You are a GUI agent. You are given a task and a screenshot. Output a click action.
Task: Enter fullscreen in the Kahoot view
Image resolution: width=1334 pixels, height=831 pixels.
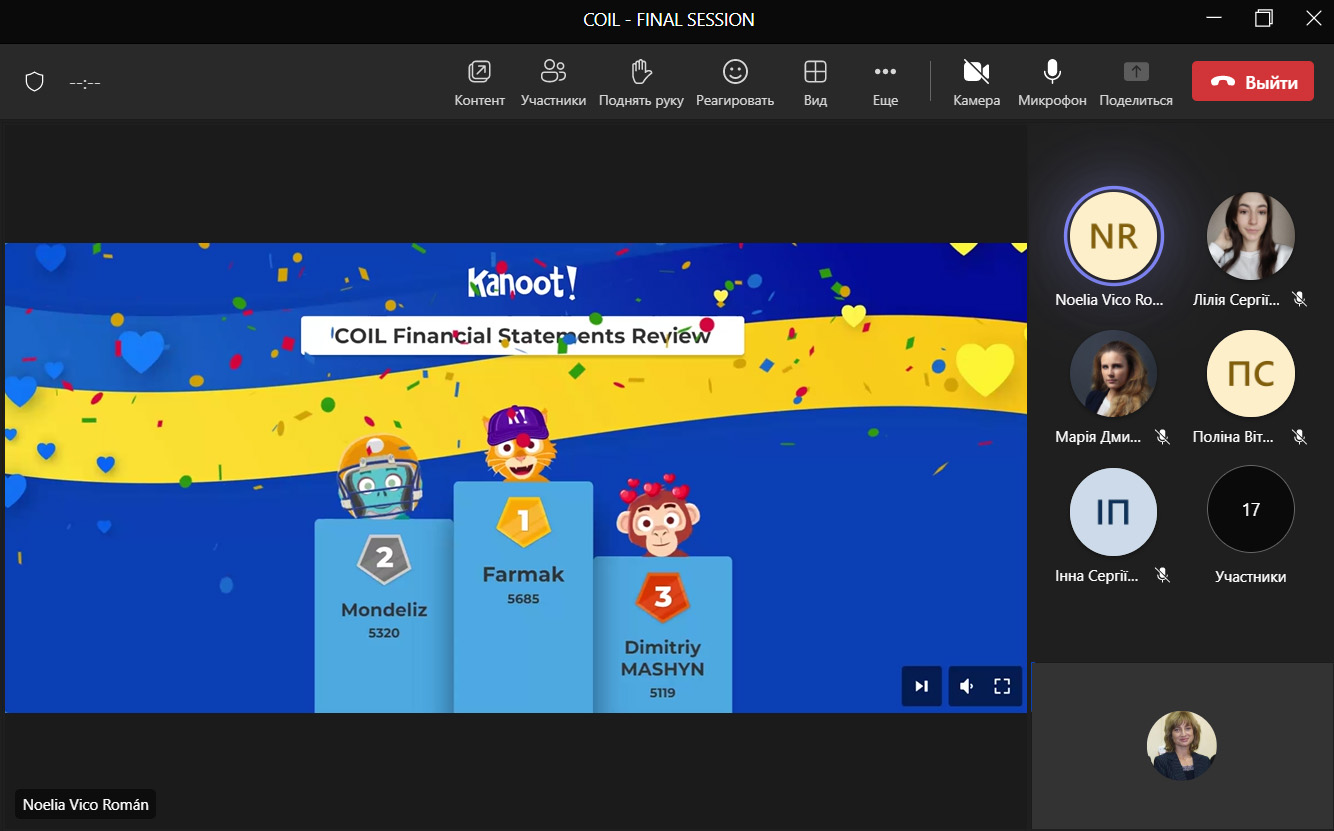[1002, 686]
